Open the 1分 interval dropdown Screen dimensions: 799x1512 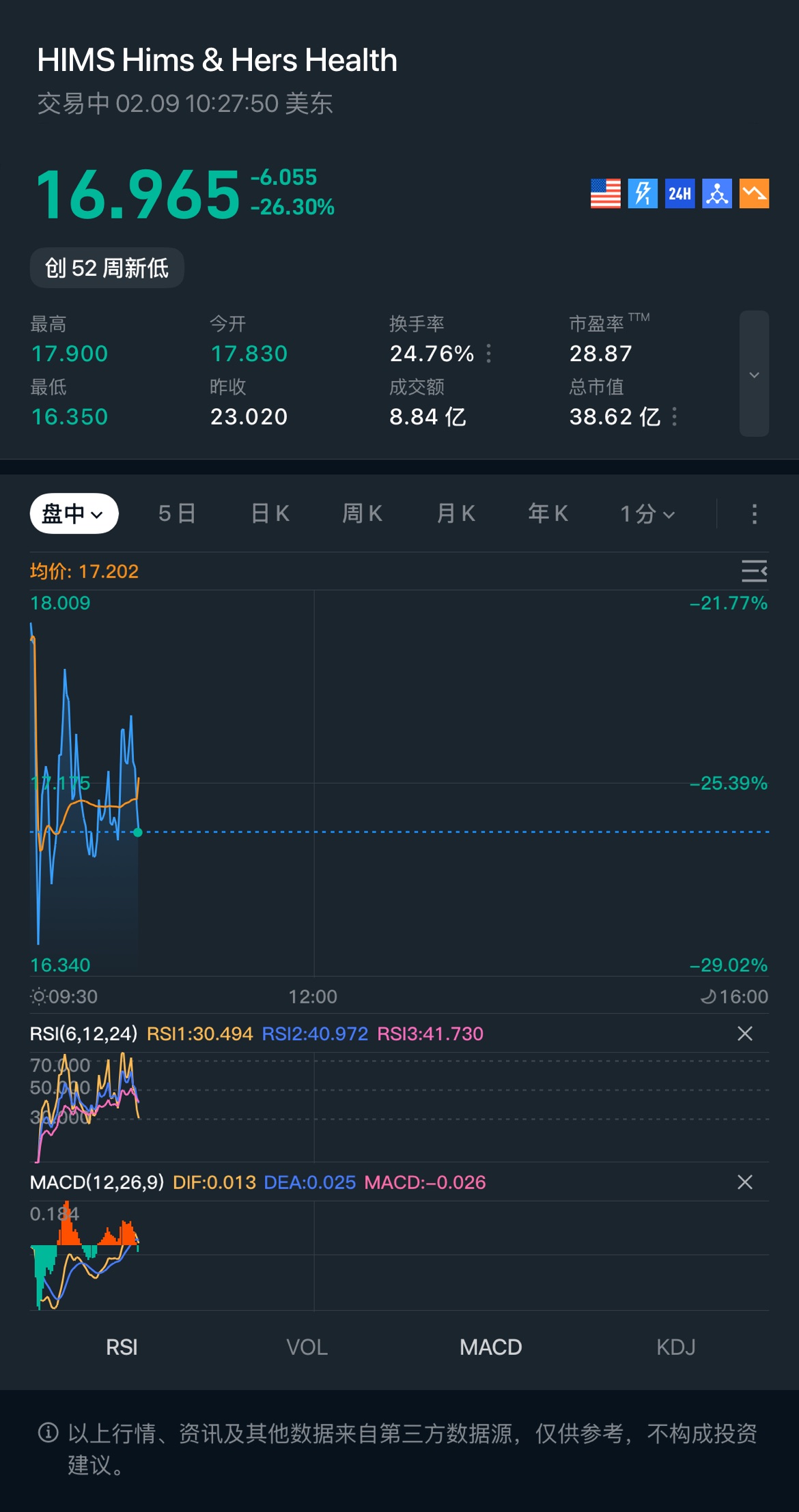[647, 514]
